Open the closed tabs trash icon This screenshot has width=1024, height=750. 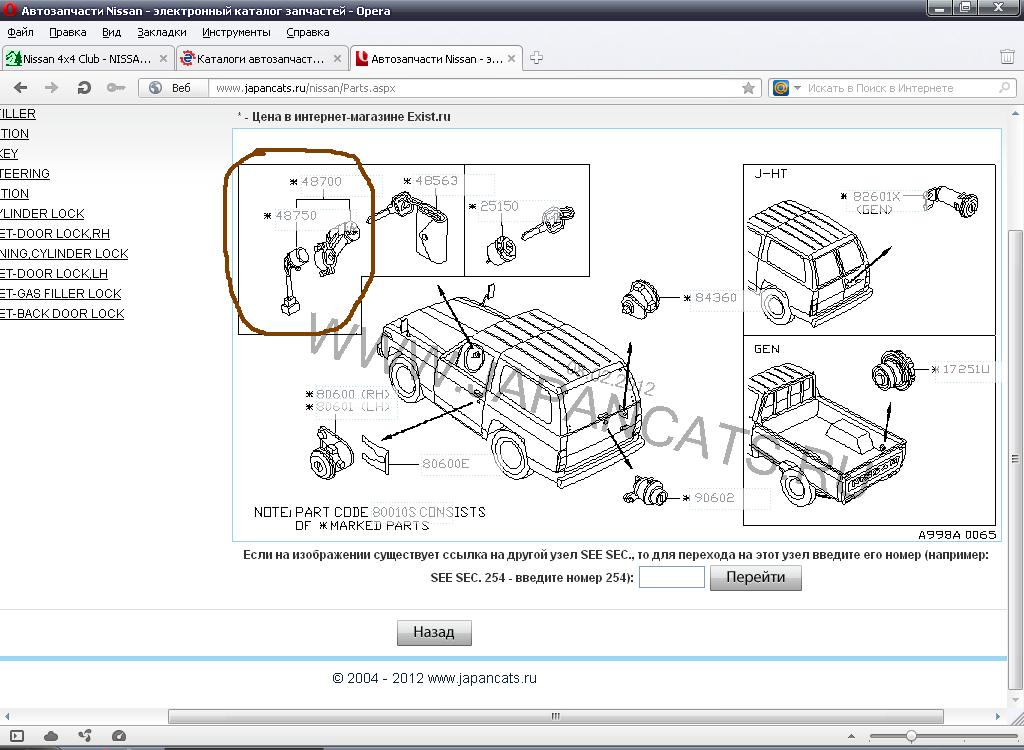coord(1007,57)
